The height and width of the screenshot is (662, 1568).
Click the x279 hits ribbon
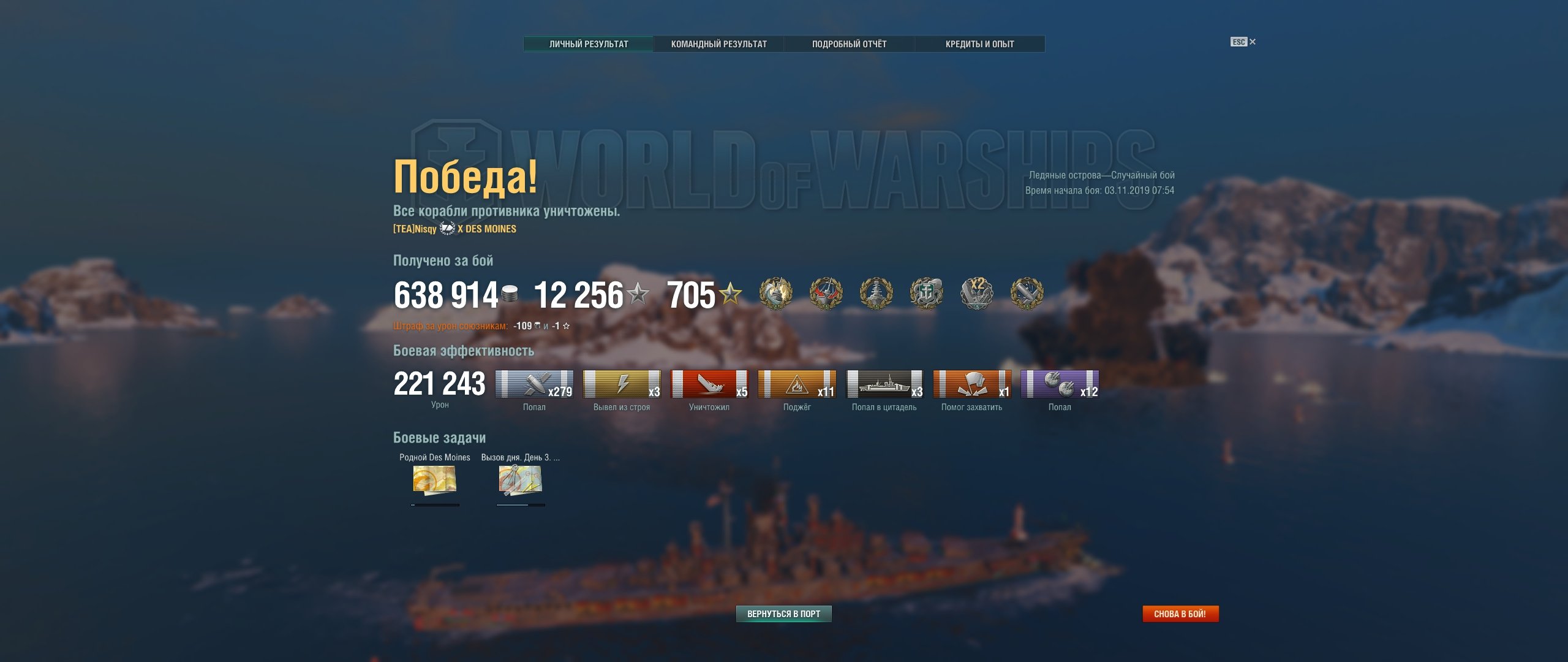click(534, 384)
